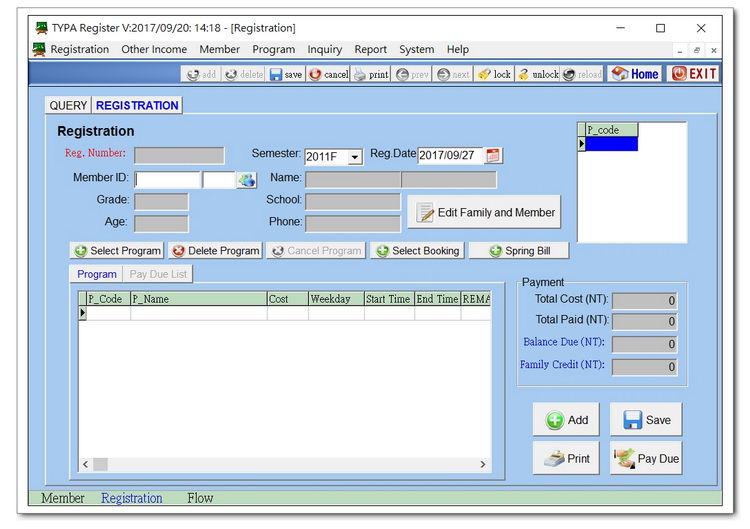
Task: Click the member lookup icon beside Member ID
Action: [x=246, y=180]
